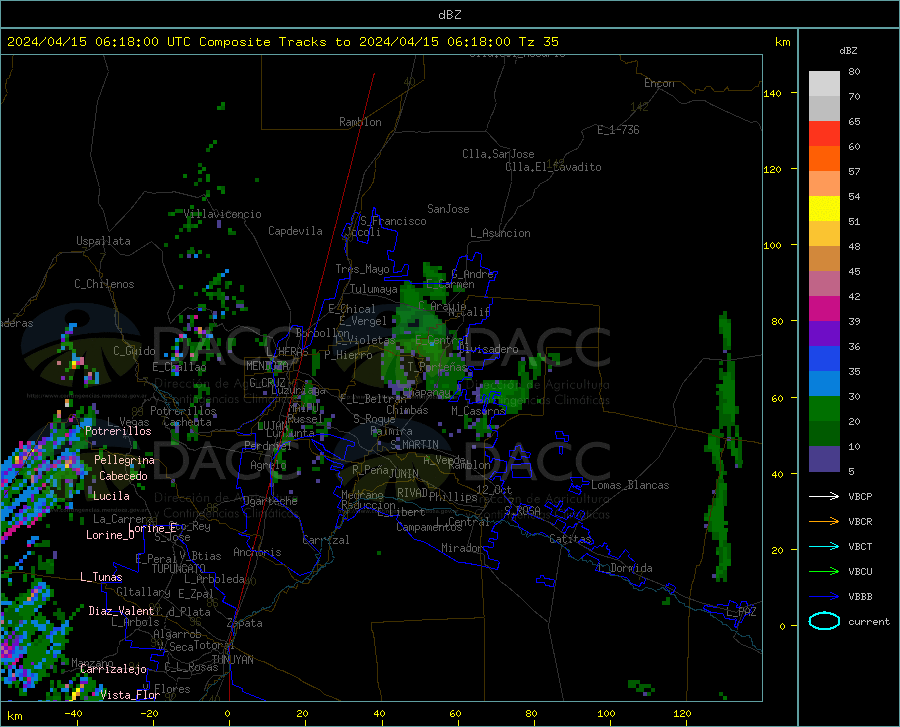The width and height of the screenshot is (900, 727).
Task: Click the Diaz_Valent map label
Action: (121, 611)
